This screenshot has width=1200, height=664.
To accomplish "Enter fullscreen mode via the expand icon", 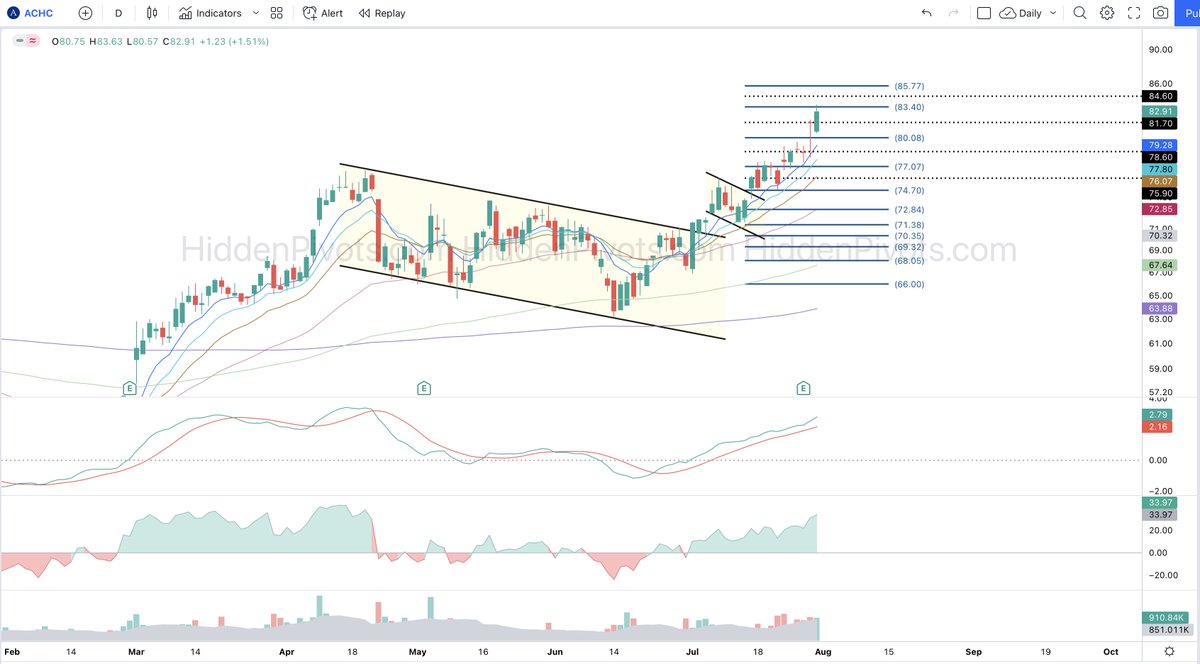I will pos(1134,13).
